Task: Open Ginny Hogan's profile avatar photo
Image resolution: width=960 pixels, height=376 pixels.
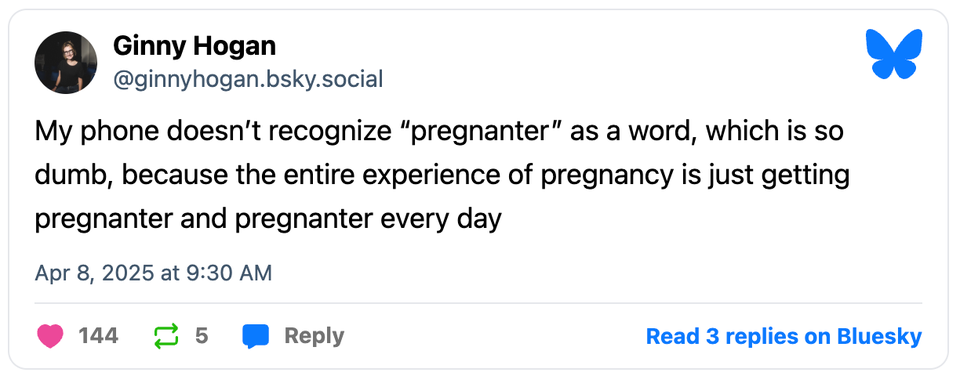Action: [x=66, y=62]
